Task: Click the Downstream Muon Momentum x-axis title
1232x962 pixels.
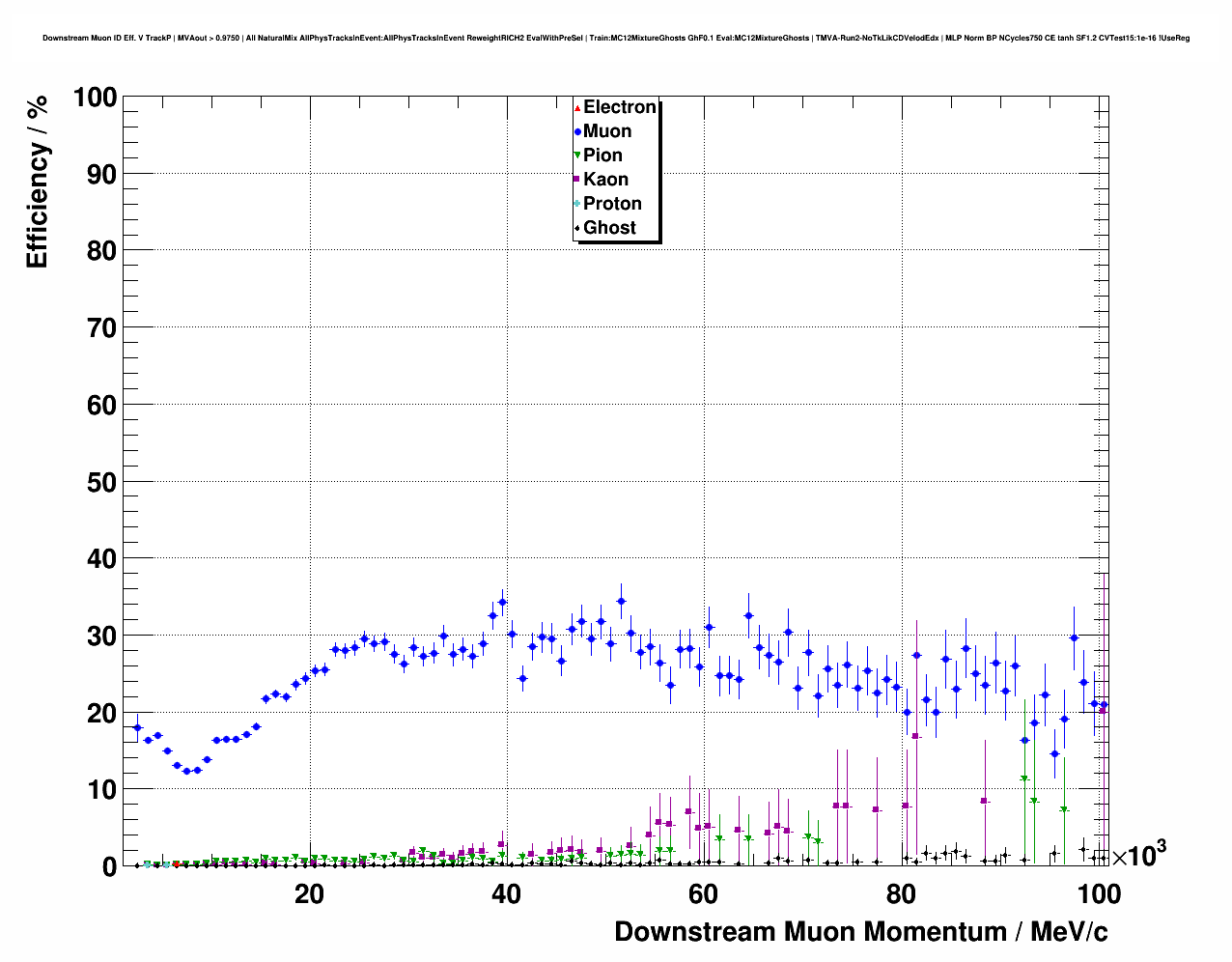Action: 861,932
